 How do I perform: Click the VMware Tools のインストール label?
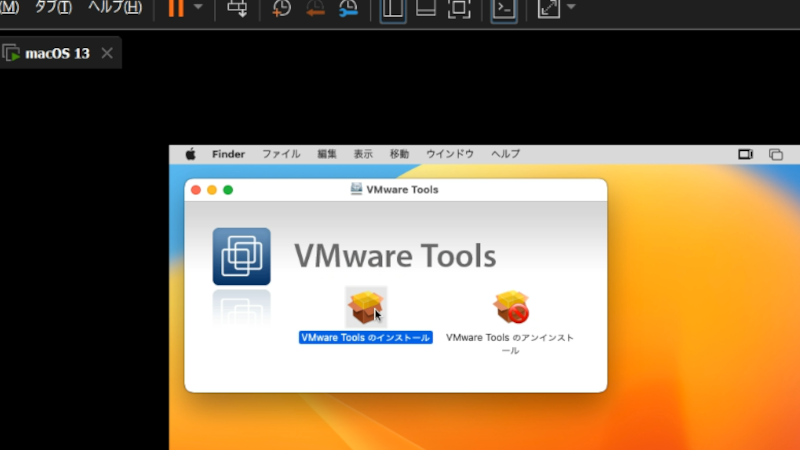click(x=366, y=338)
